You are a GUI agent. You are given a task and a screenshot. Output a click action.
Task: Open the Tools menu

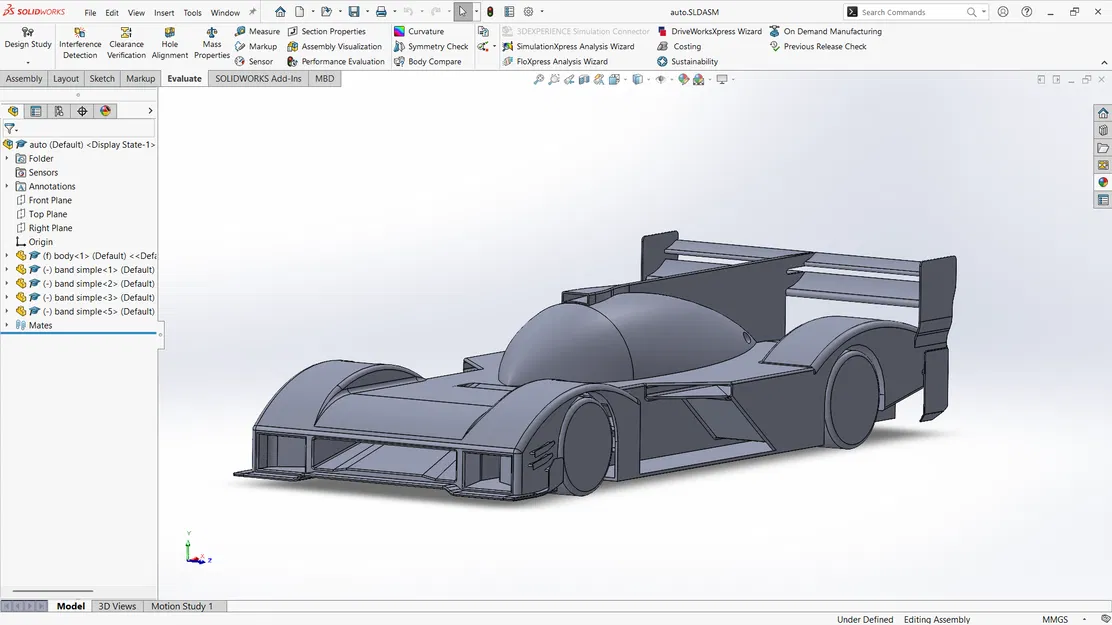(192, 12)
